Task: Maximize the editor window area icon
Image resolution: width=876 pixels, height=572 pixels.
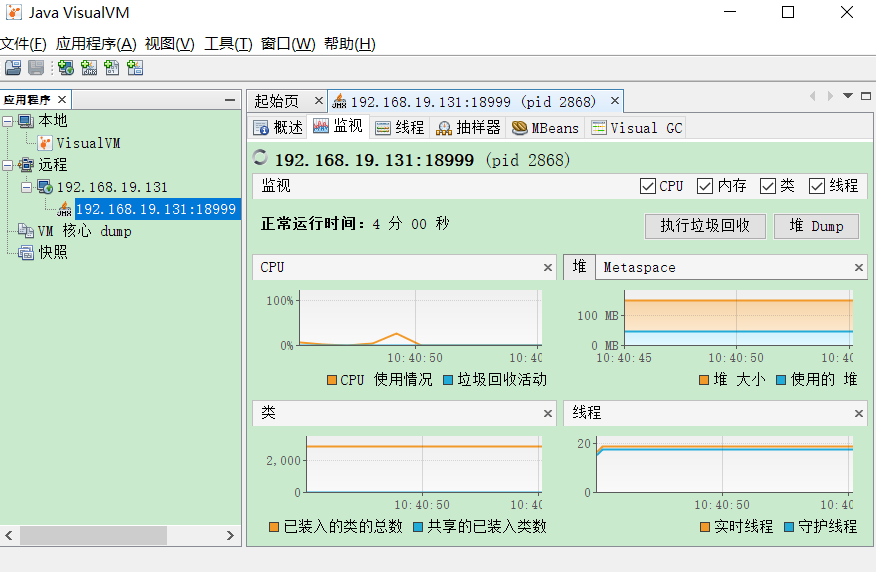Action: point(866,96)
